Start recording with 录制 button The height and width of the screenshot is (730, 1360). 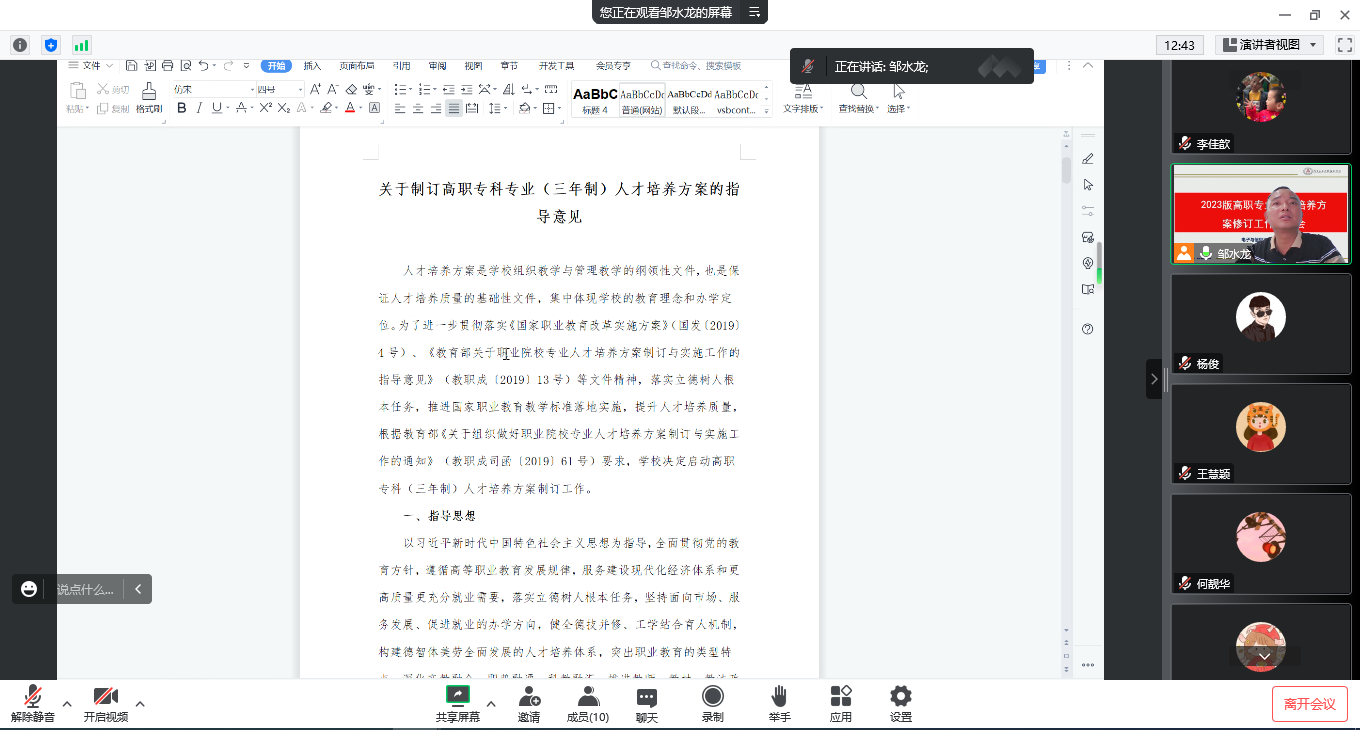point(712,704)
